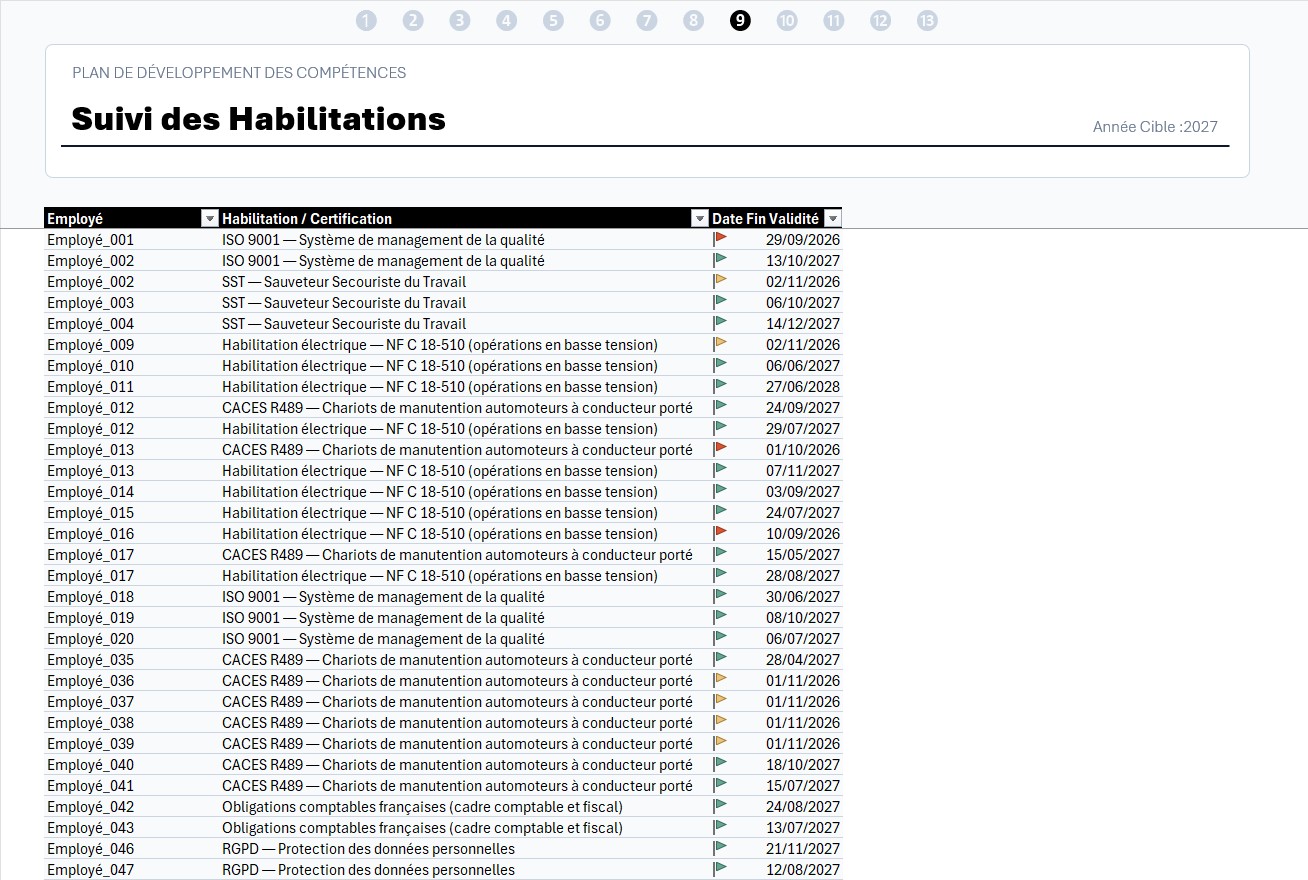Click the red flag on Employé_016's row
Image resolution: width=1308 pixels, height=880 pixels.
(x=720, y=533)
